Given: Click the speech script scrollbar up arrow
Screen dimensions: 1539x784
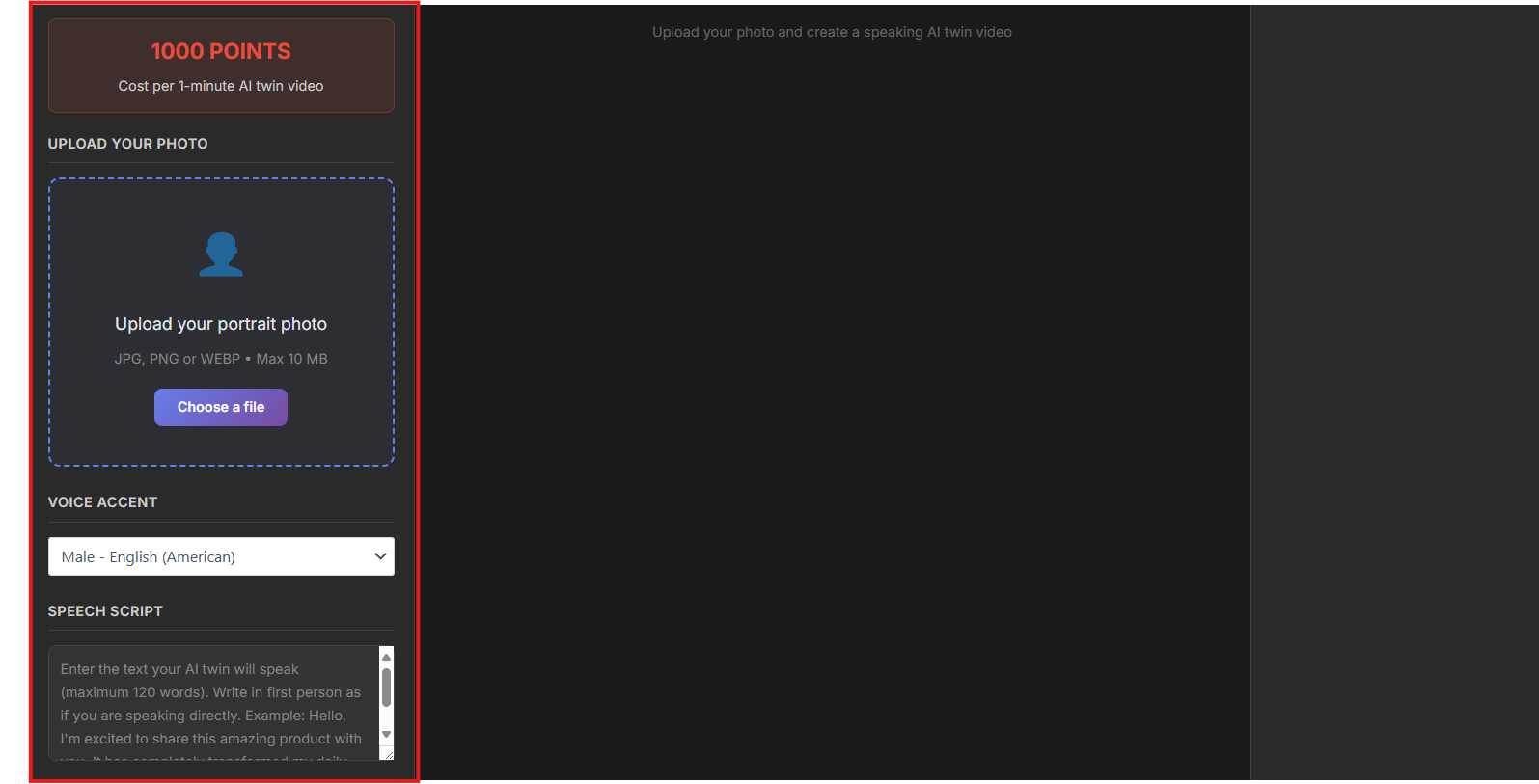Looking at the screenshot, I should point(386,657).
